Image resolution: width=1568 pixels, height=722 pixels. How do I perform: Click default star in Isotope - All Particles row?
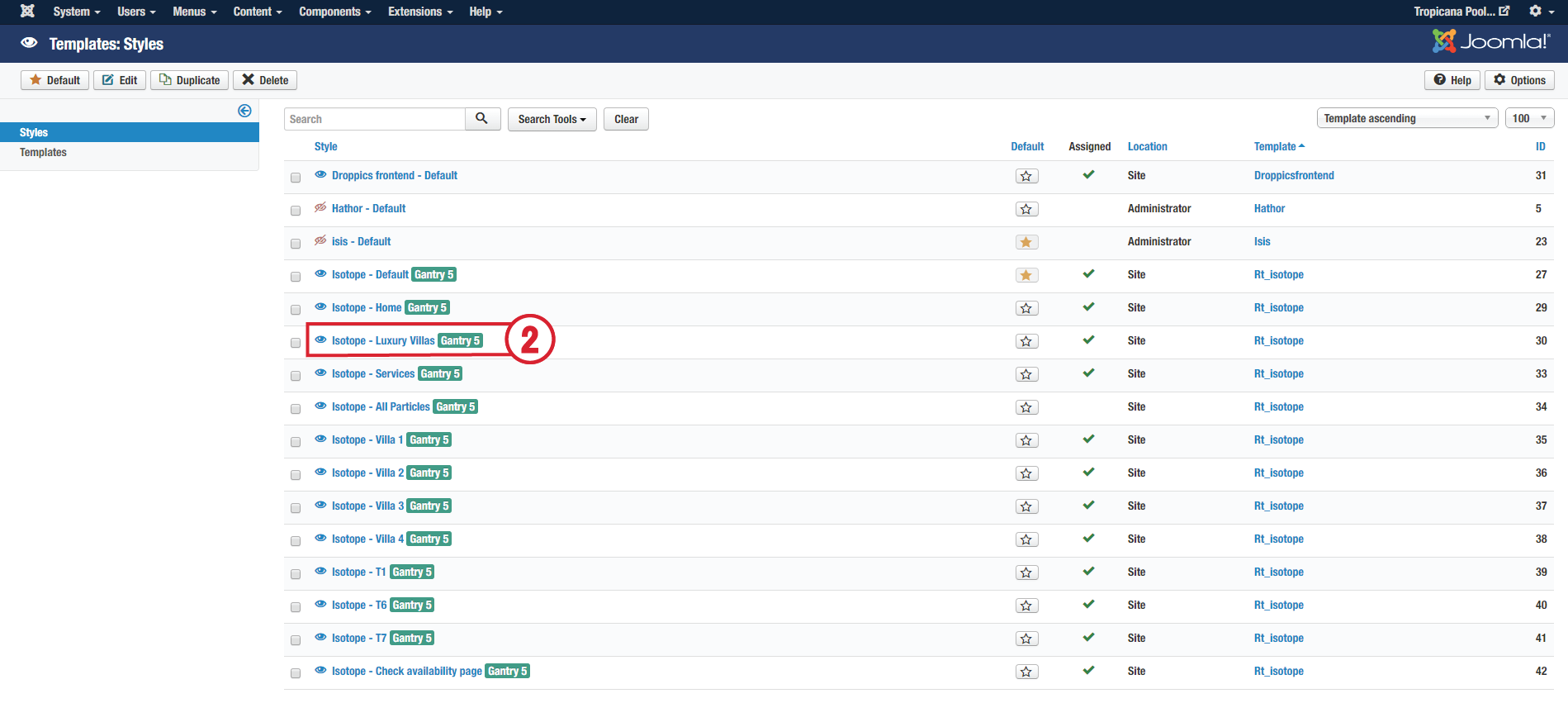(x=1026, y=407)
